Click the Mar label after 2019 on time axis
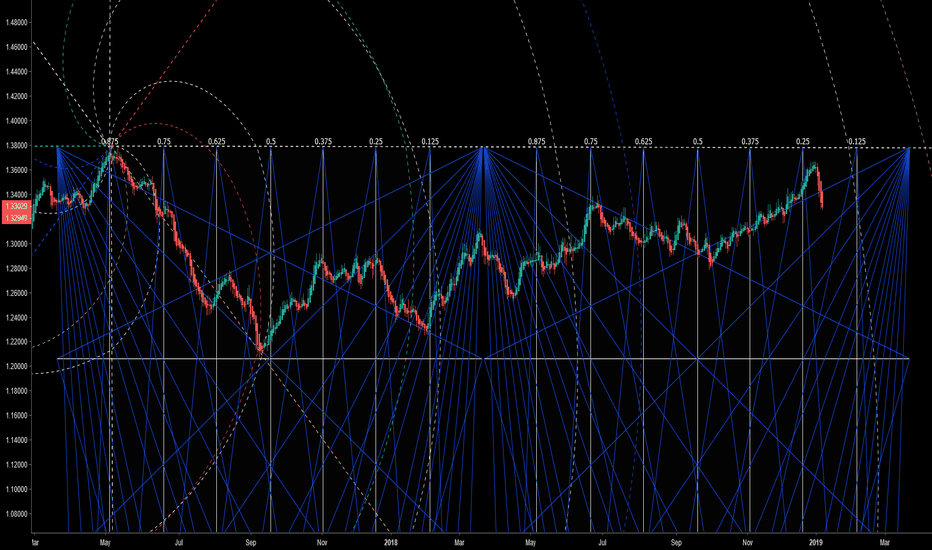The image size is (932, 550). pos(884,542)
